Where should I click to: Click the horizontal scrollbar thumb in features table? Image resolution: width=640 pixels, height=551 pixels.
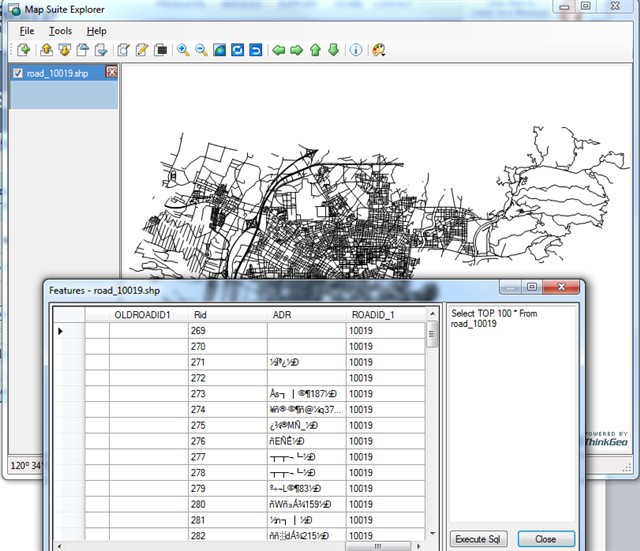pos(378,546)
